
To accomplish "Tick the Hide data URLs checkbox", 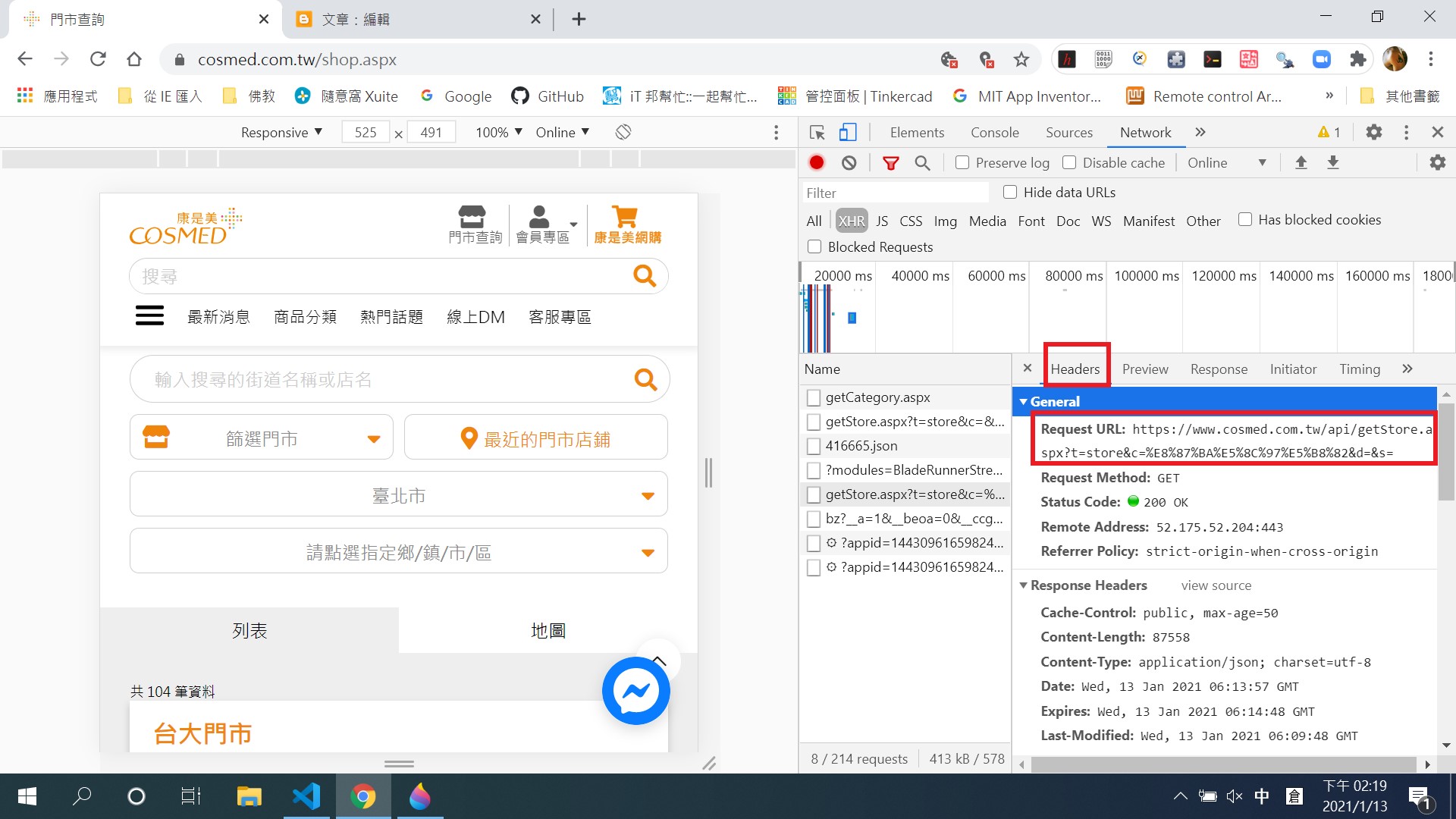I will pos(1010,192).
